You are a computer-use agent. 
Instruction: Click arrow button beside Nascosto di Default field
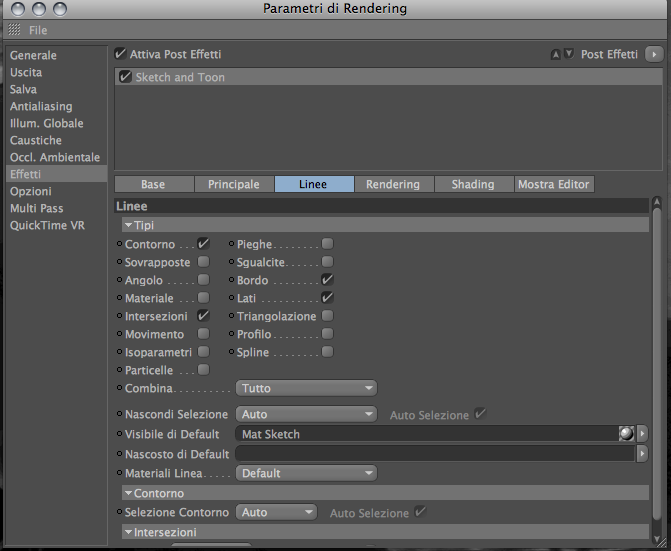pos(642,453)
